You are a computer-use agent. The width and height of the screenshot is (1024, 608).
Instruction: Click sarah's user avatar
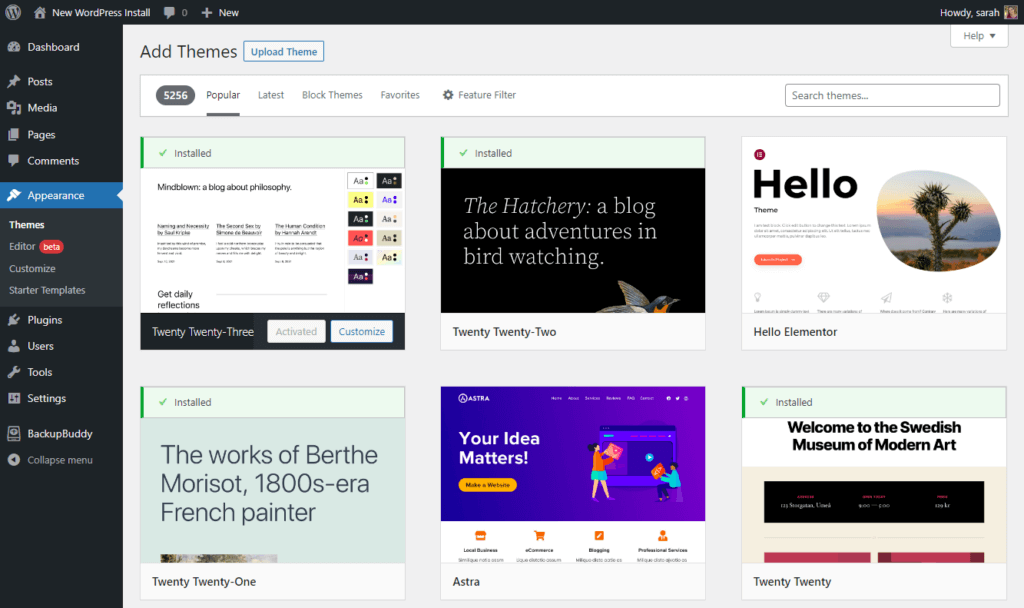pos(1010,12)
